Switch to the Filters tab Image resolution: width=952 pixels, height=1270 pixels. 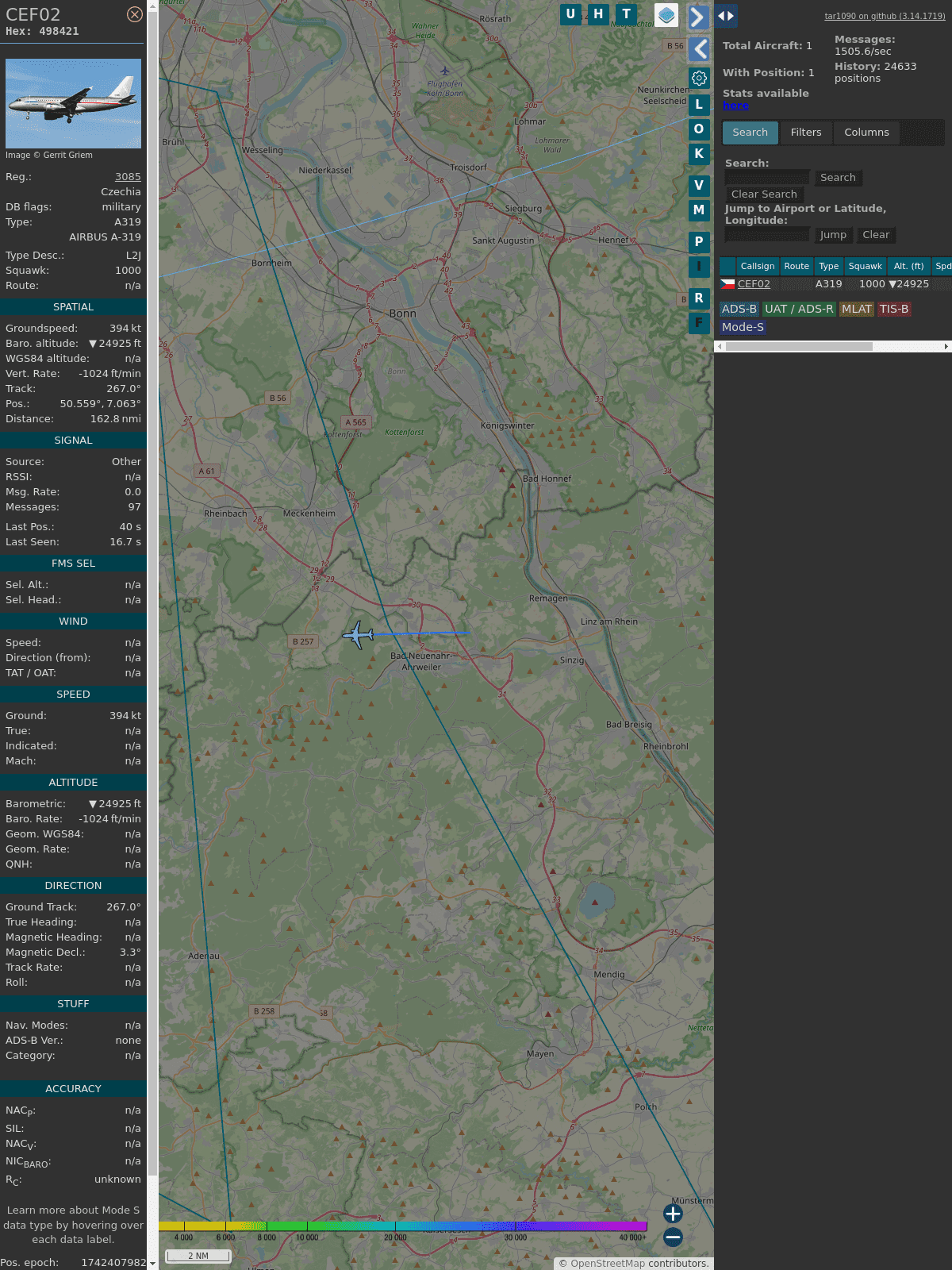pos(805,133)
